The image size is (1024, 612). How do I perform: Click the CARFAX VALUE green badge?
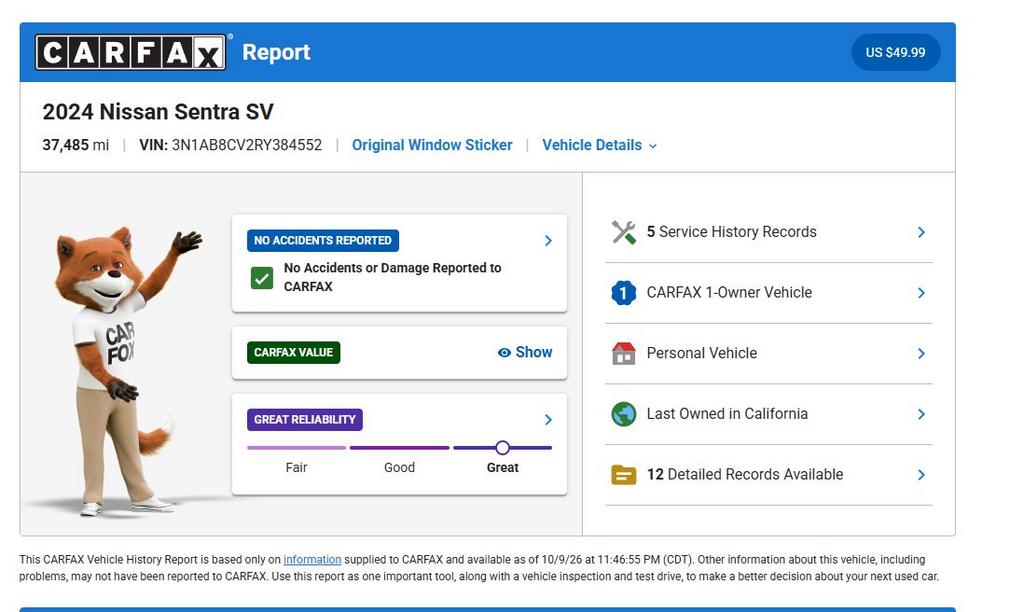(293, 353)
